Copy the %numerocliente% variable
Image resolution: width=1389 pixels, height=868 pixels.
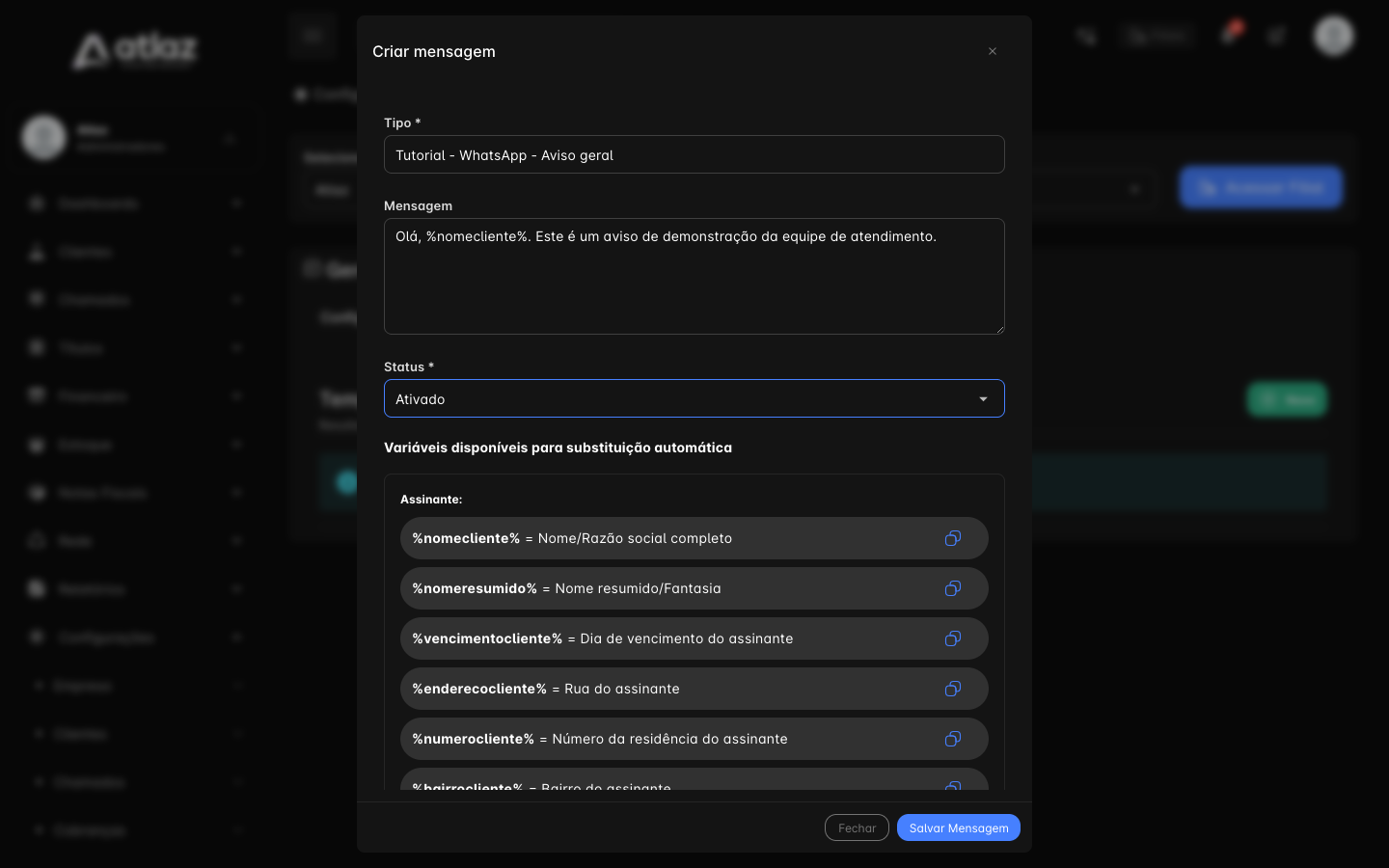click(953, 739)
